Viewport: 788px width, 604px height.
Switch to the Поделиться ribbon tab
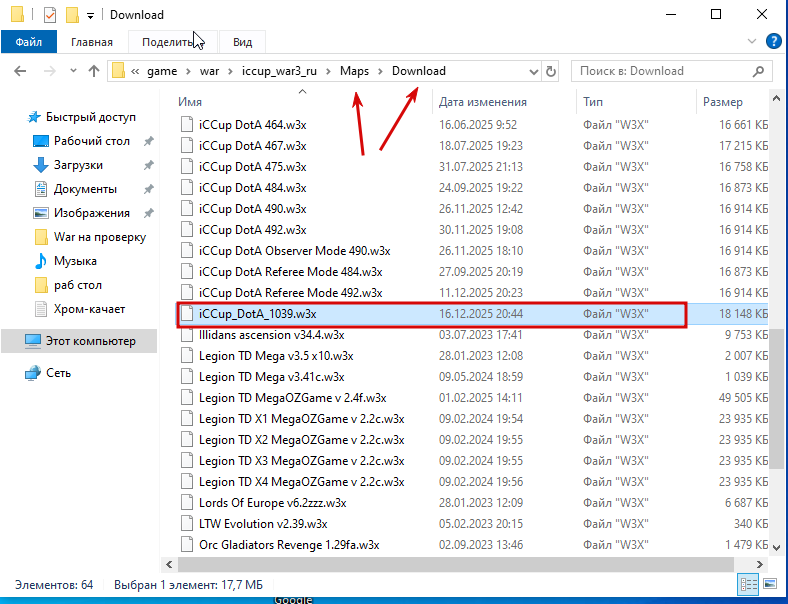(x=172, y=42)
